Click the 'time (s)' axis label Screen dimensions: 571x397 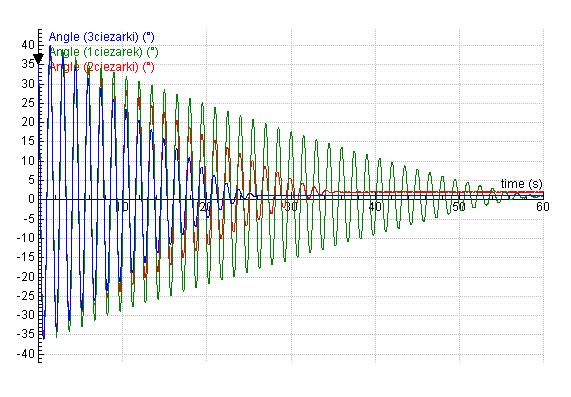(x=521, y=184)
